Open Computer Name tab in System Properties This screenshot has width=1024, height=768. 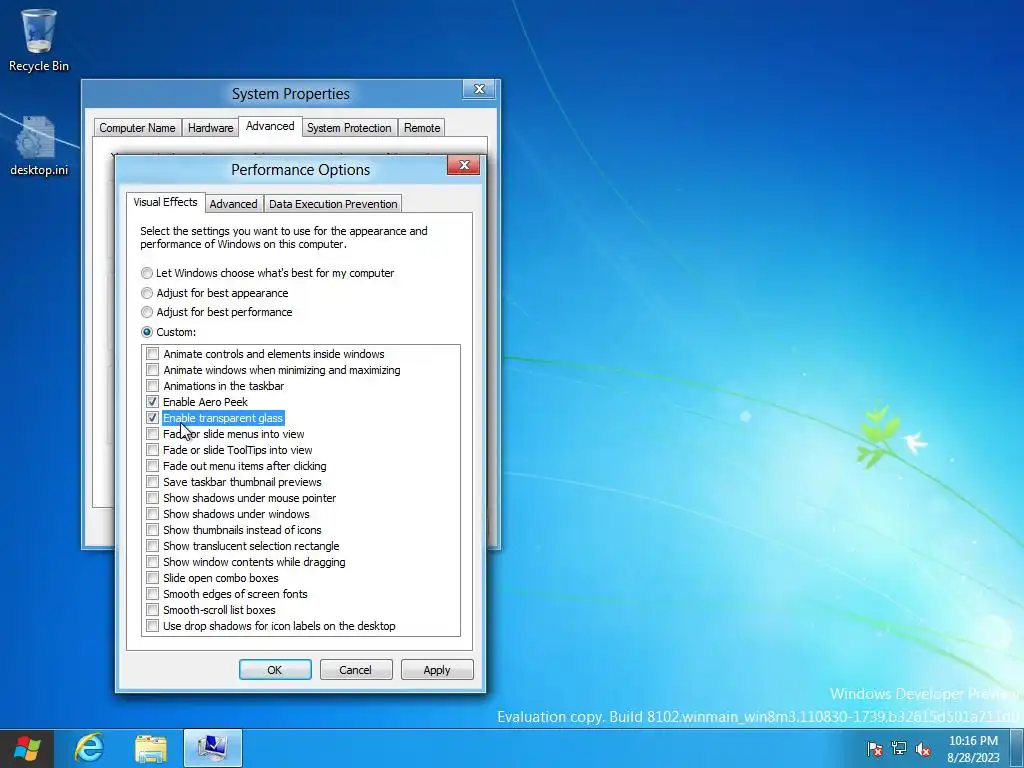137,128
